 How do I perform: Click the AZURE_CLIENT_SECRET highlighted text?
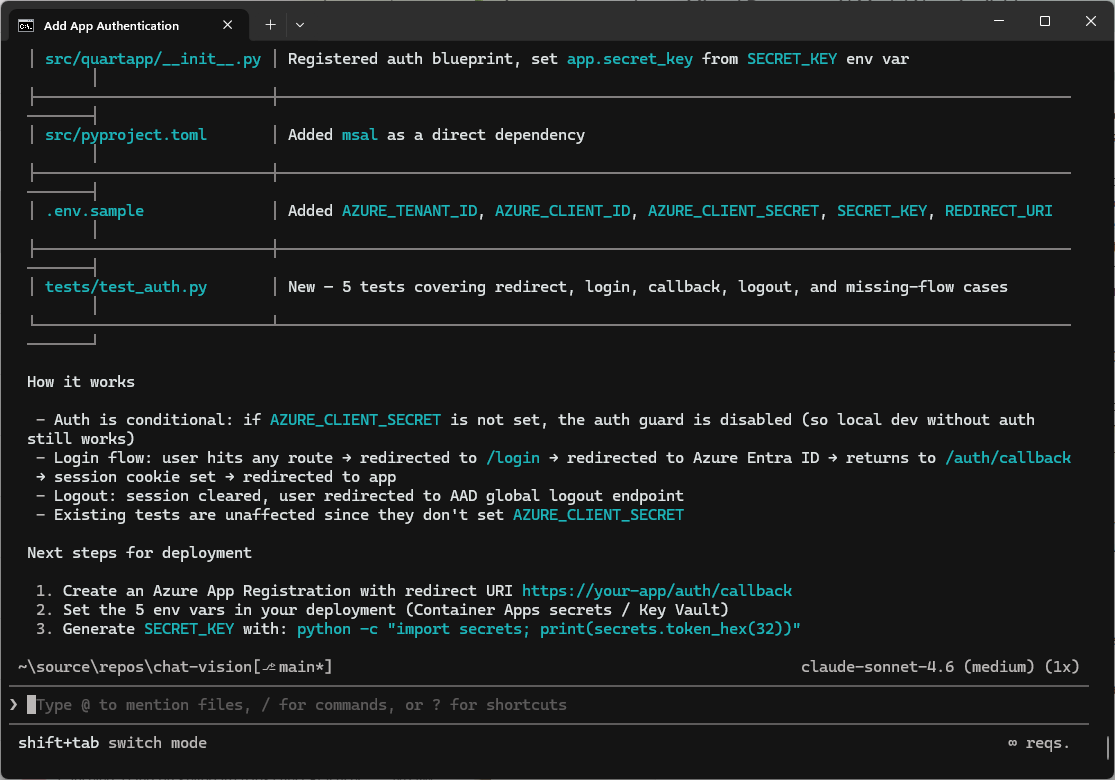(x=354, y=419)
